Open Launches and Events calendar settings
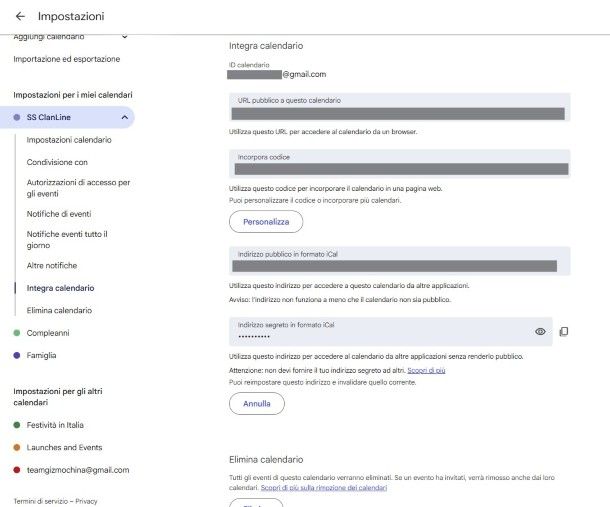Image resolution: width=610 pixels, height=507 pixels. pos(64,448)
